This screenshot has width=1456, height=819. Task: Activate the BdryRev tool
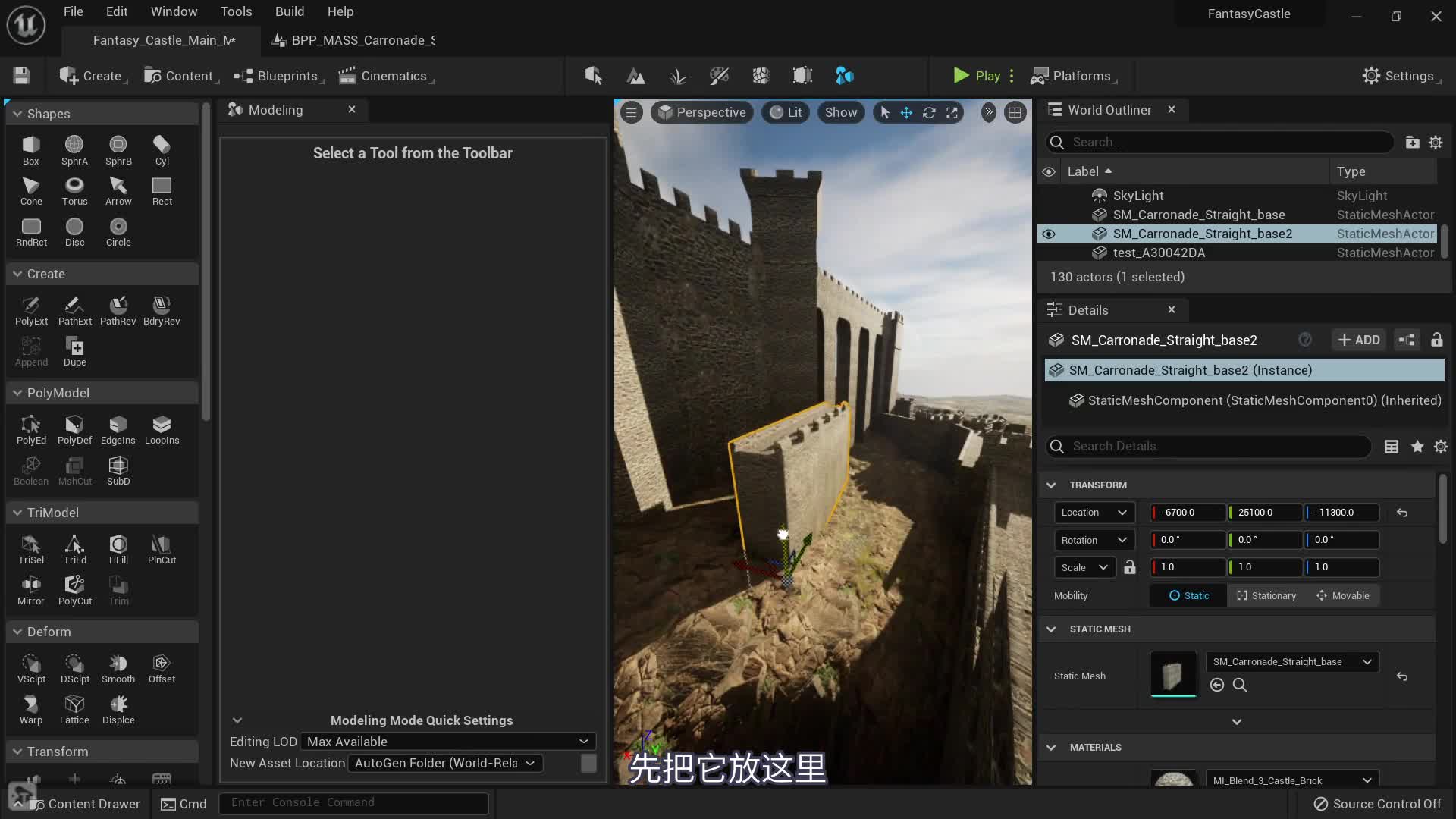point(162,311)
